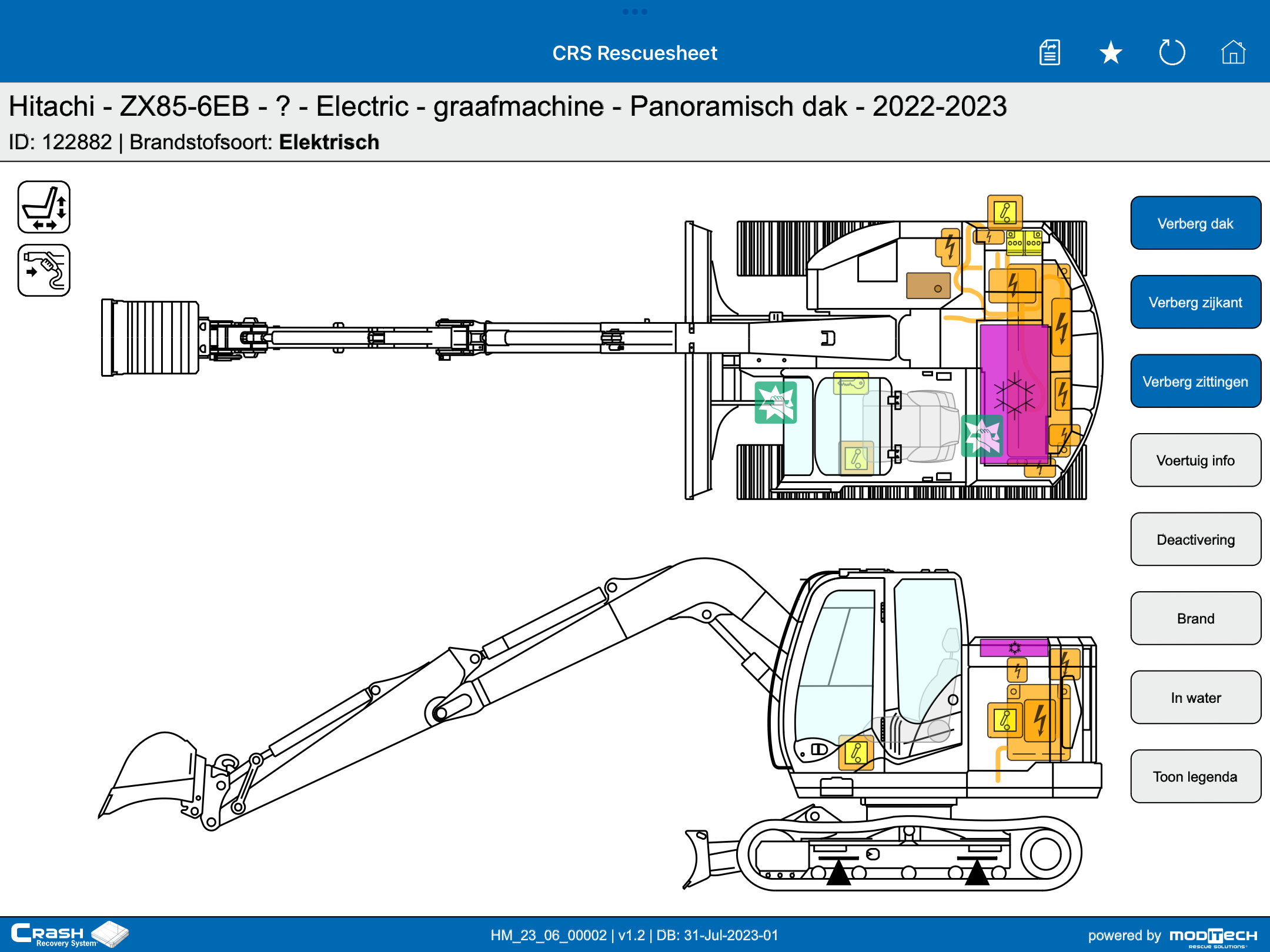Open the charging plug connector icon

coord(44,270)
